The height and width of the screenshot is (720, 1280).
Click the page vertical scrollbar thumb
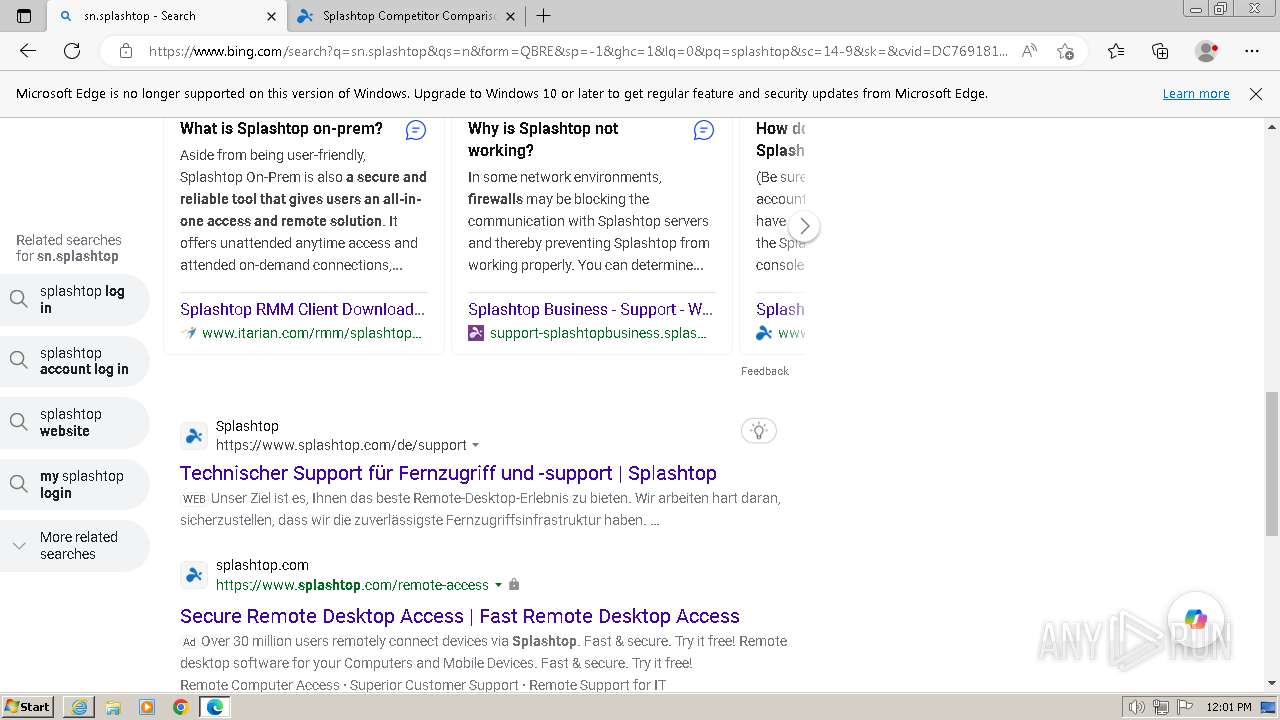coord(1272,463)
